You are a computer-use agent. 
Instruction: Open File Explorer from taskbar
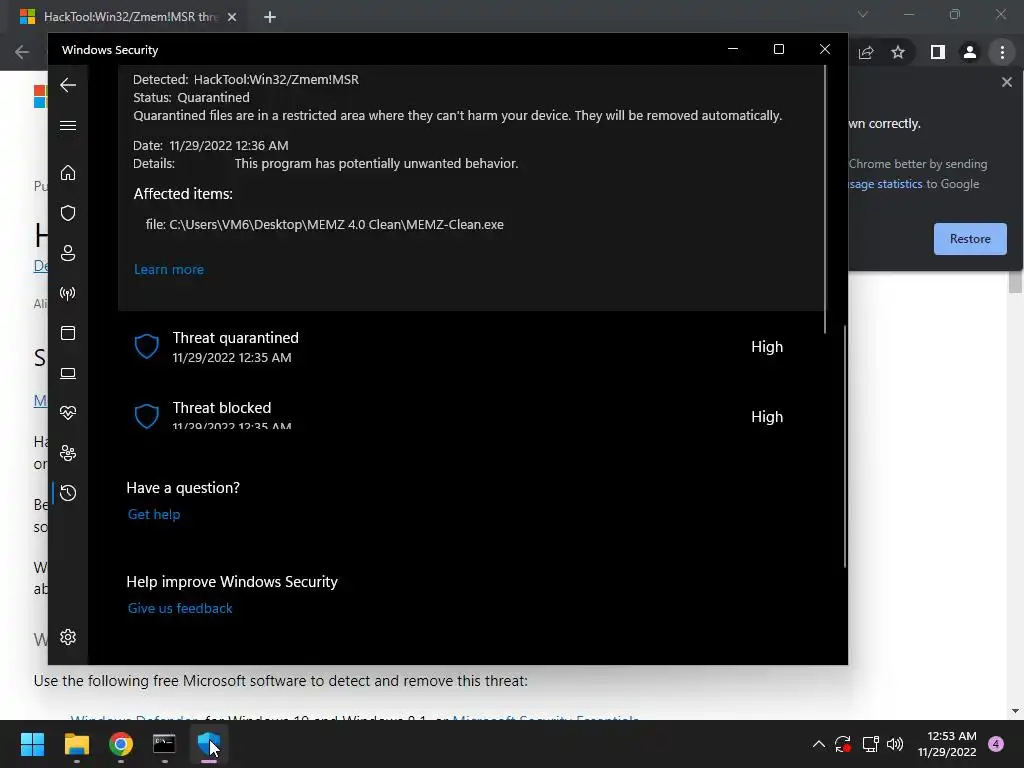76,744
